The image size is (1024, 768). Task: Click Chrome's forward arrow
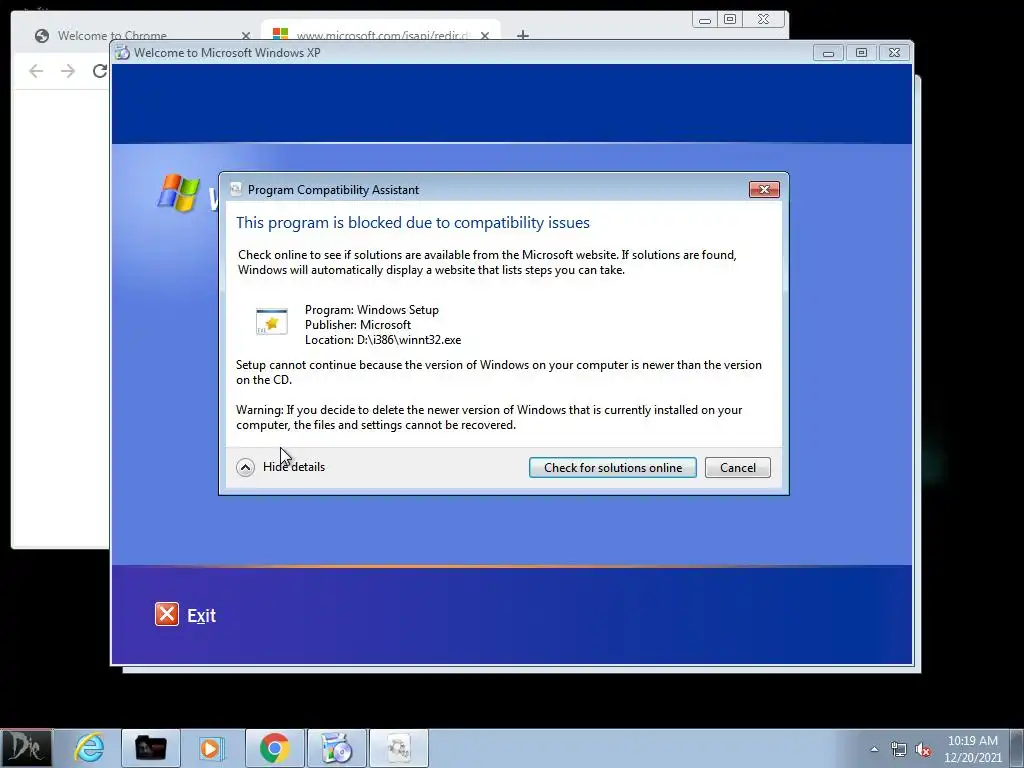coord(68,71)
